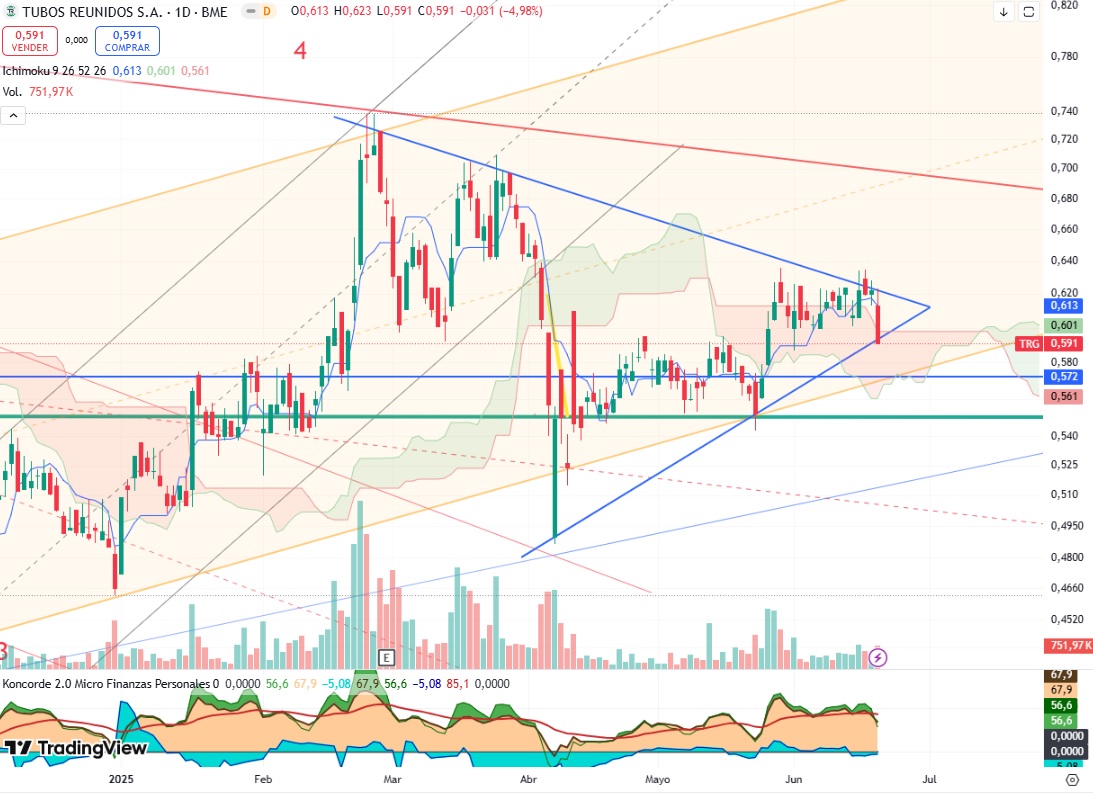Click the red 751,97K volume axis label

click(1068, 646)
